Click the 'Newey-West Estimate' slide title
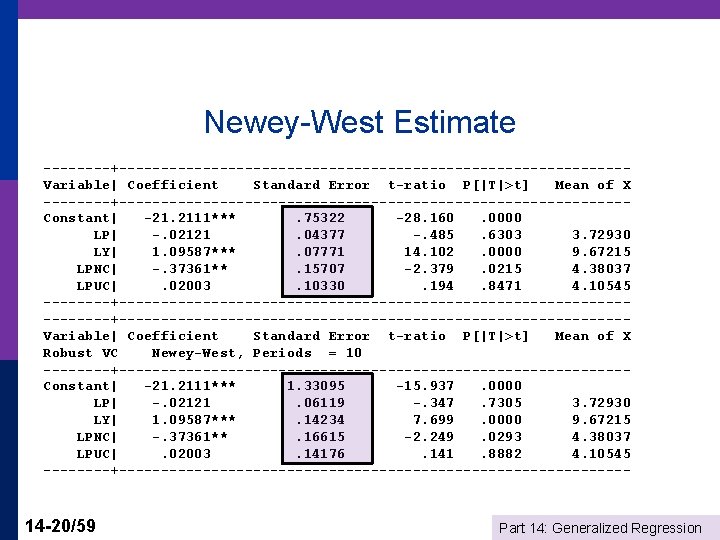This screenshot has width=720, height=540. [360, 122]
